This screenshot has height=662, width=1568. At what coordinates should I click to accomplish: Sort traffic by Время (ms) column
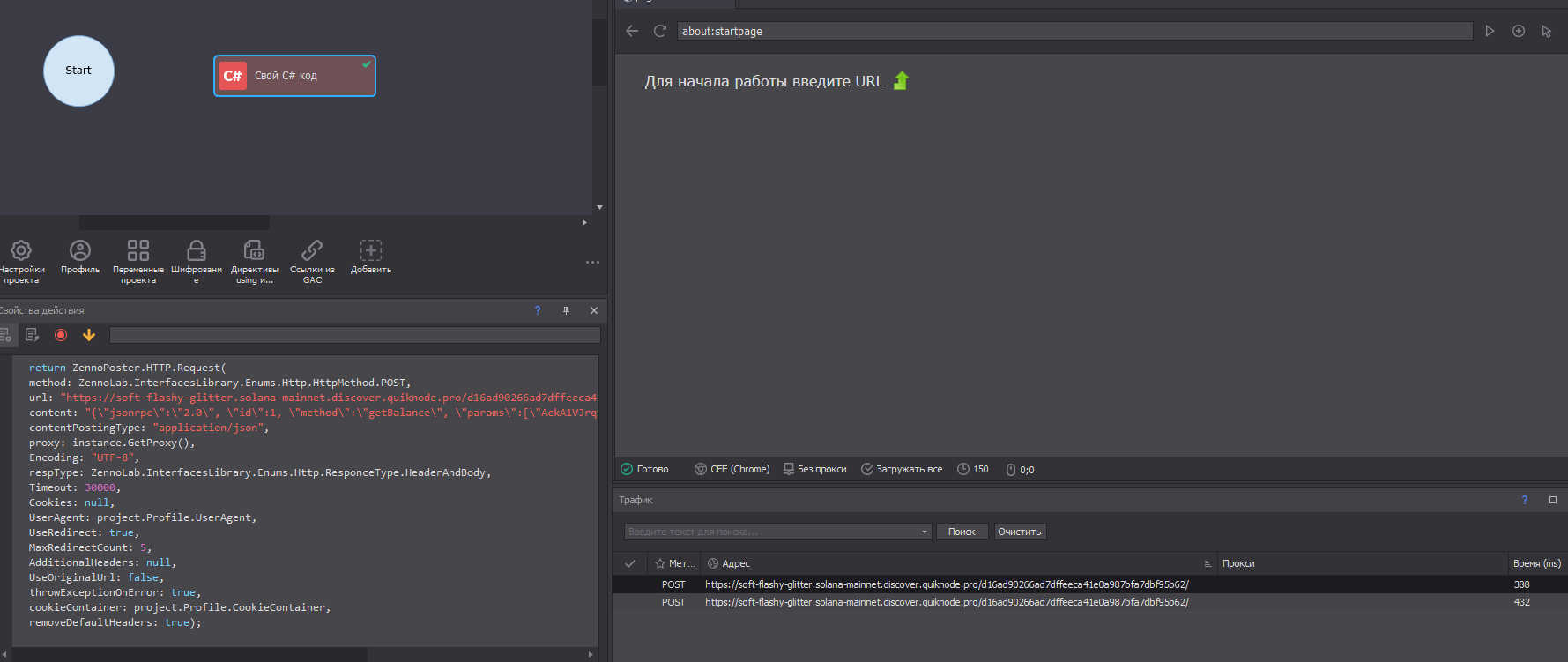(x=1536, y=563)
